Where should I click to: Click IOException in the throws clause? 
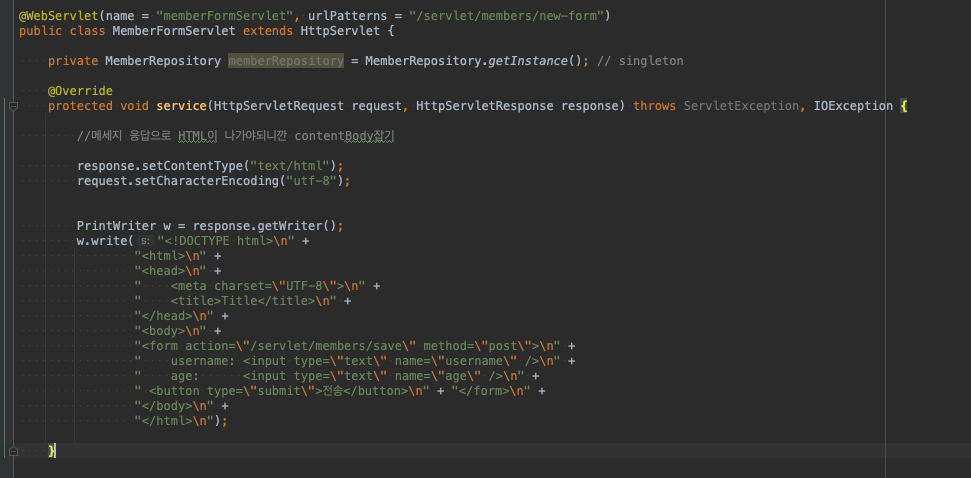[853, 106]
